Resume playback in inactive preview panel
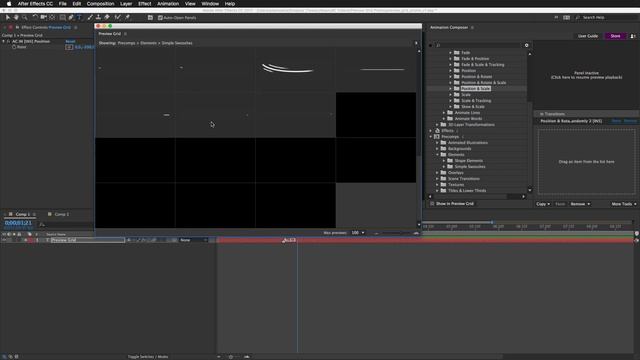 tap(587, 75)
